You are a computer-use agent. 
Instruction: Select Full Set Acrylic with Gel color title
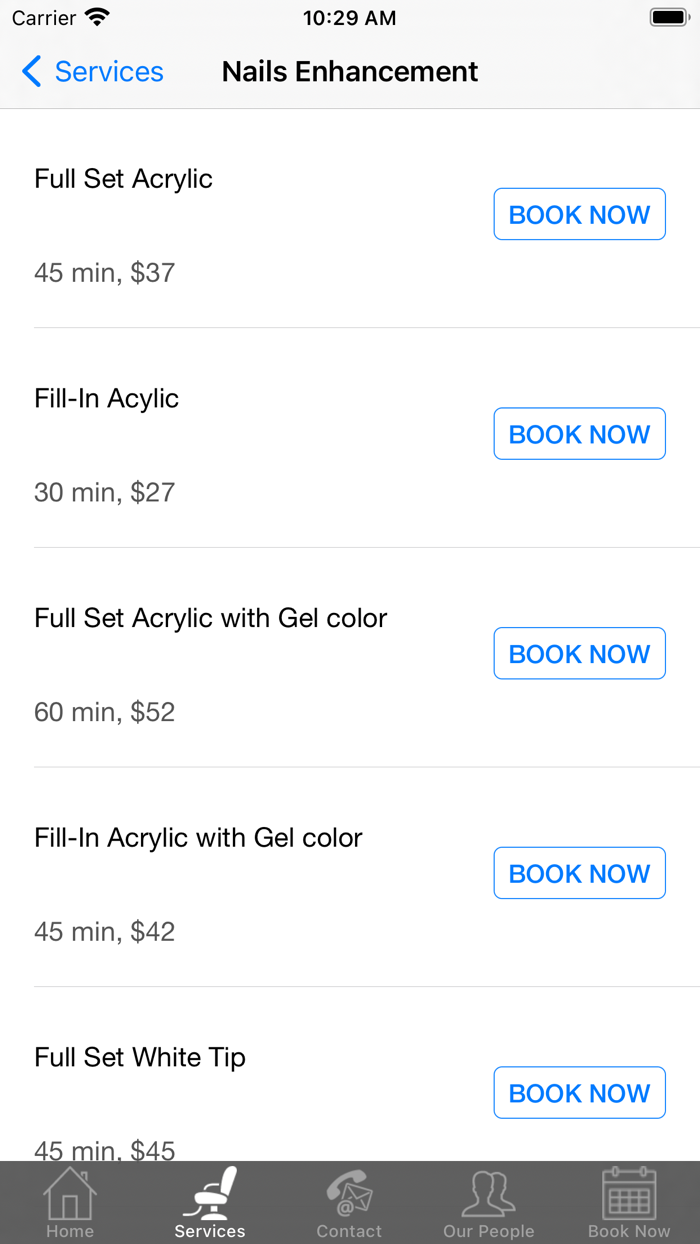tap(211, 618)
